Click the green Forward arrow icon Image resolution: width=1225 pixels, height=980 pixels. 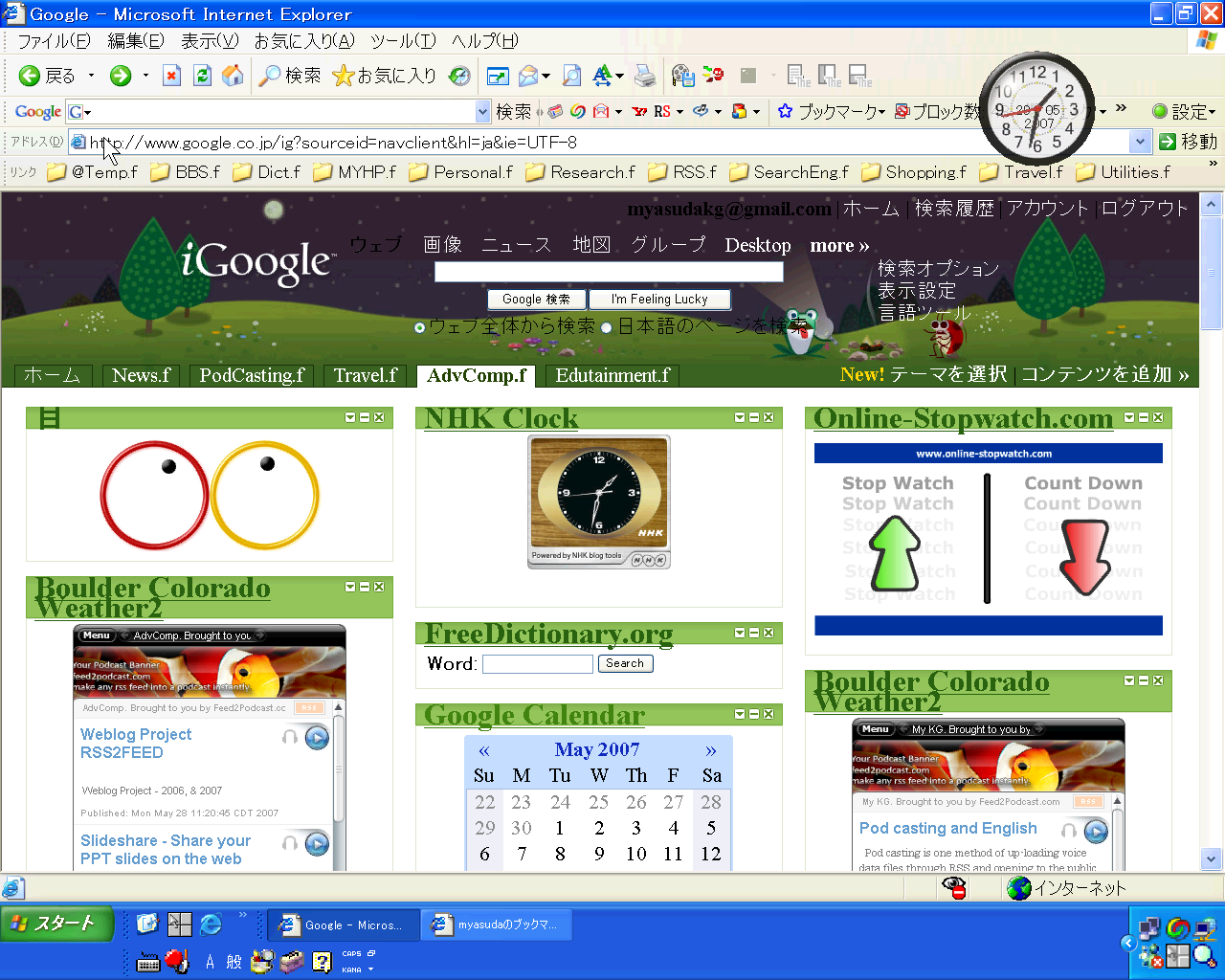(x=121, y=76)
